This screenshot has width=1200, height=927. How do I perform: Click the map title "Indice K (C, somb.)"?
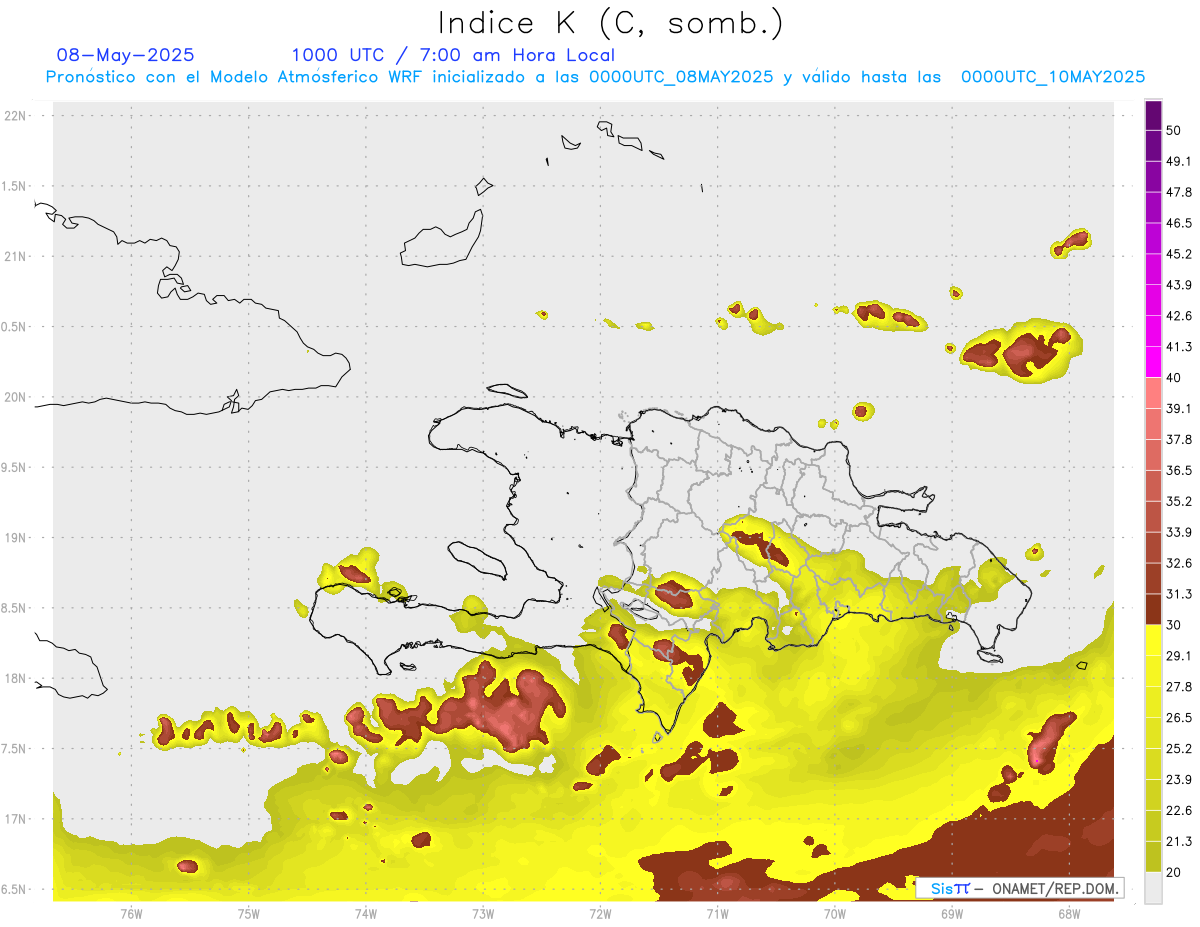tap(610, 23)
